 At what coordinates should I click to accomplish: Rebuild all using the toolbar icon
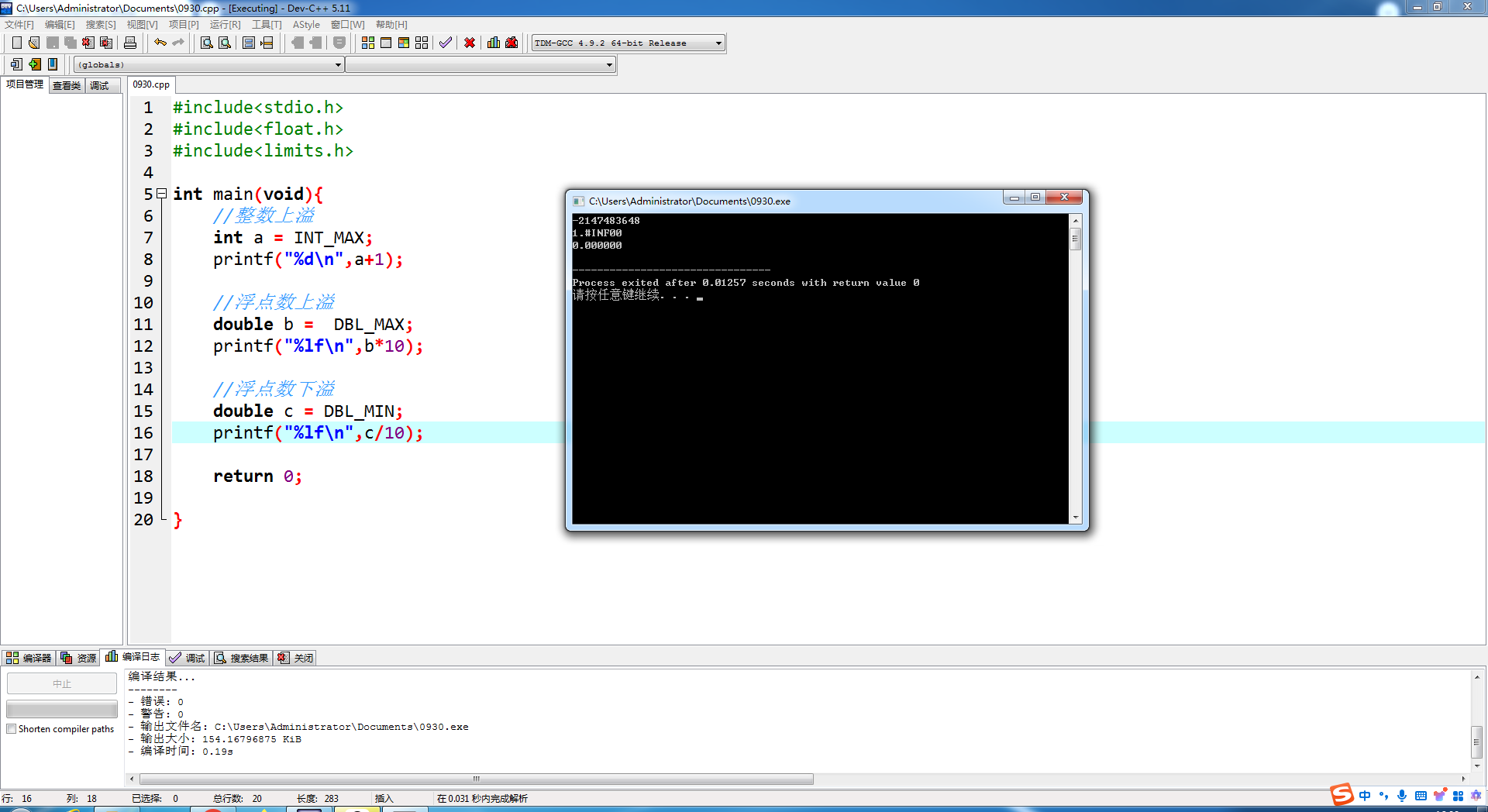click(x=422, y=43)
